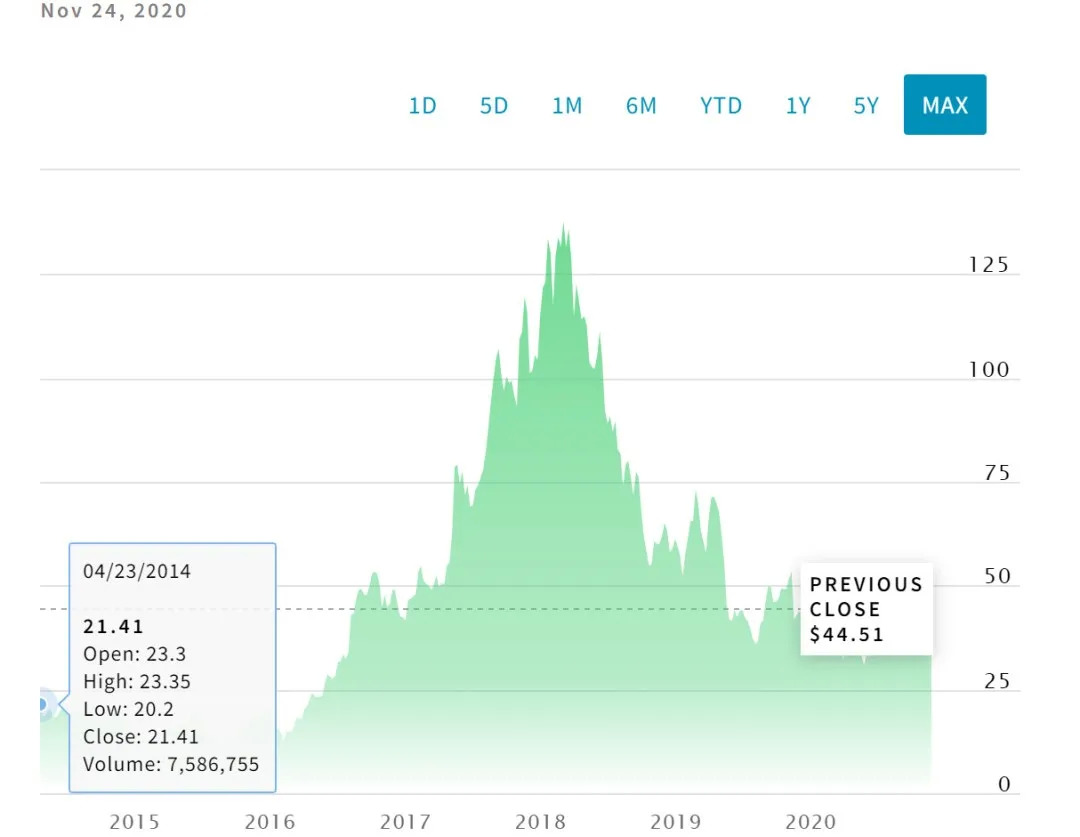Image resolution: width=1080 pixels, height=837 pixels.
Task: Choose the 1M range option
Action: 567,105
